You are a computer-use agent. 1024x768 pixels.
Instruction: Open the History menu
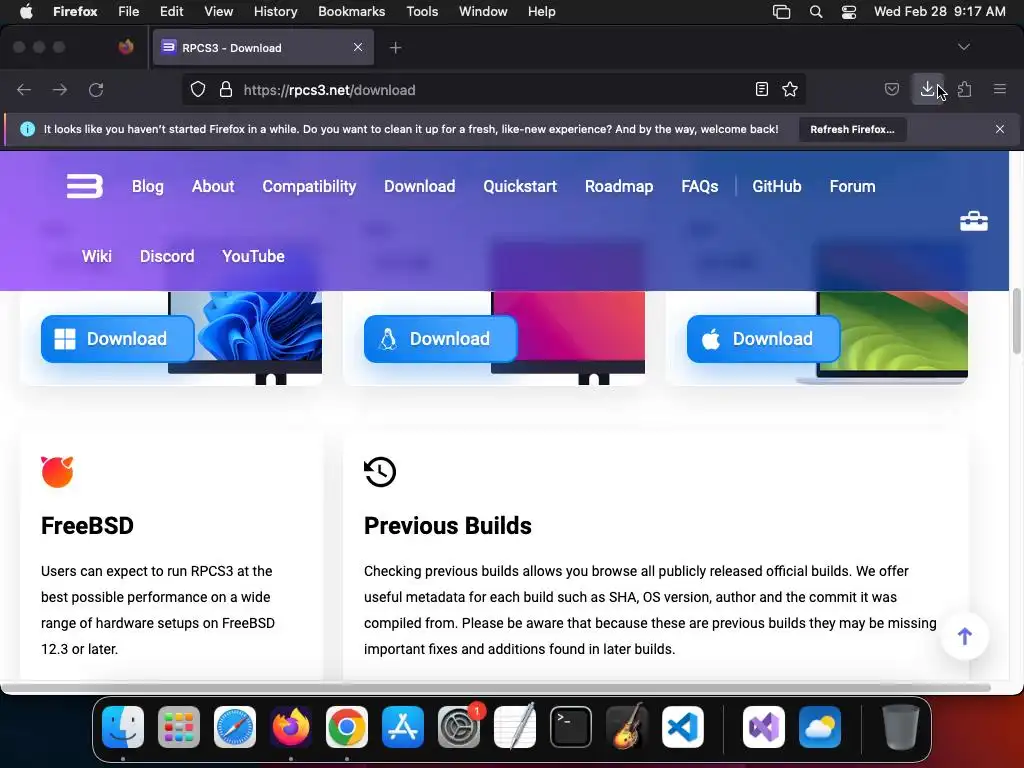coord(275,12)
